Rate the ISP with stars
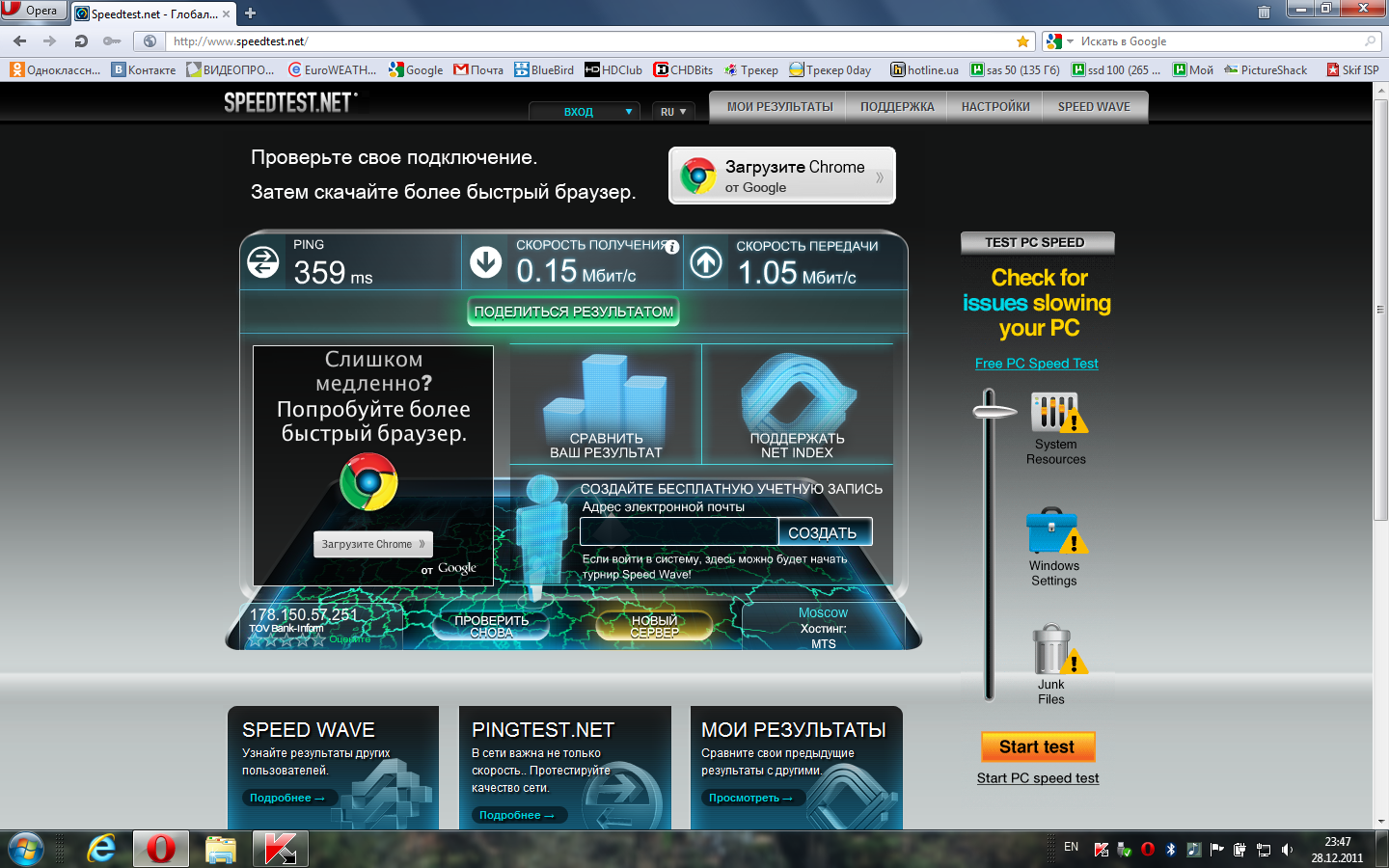1389x868 pixels. click(286, 639)
